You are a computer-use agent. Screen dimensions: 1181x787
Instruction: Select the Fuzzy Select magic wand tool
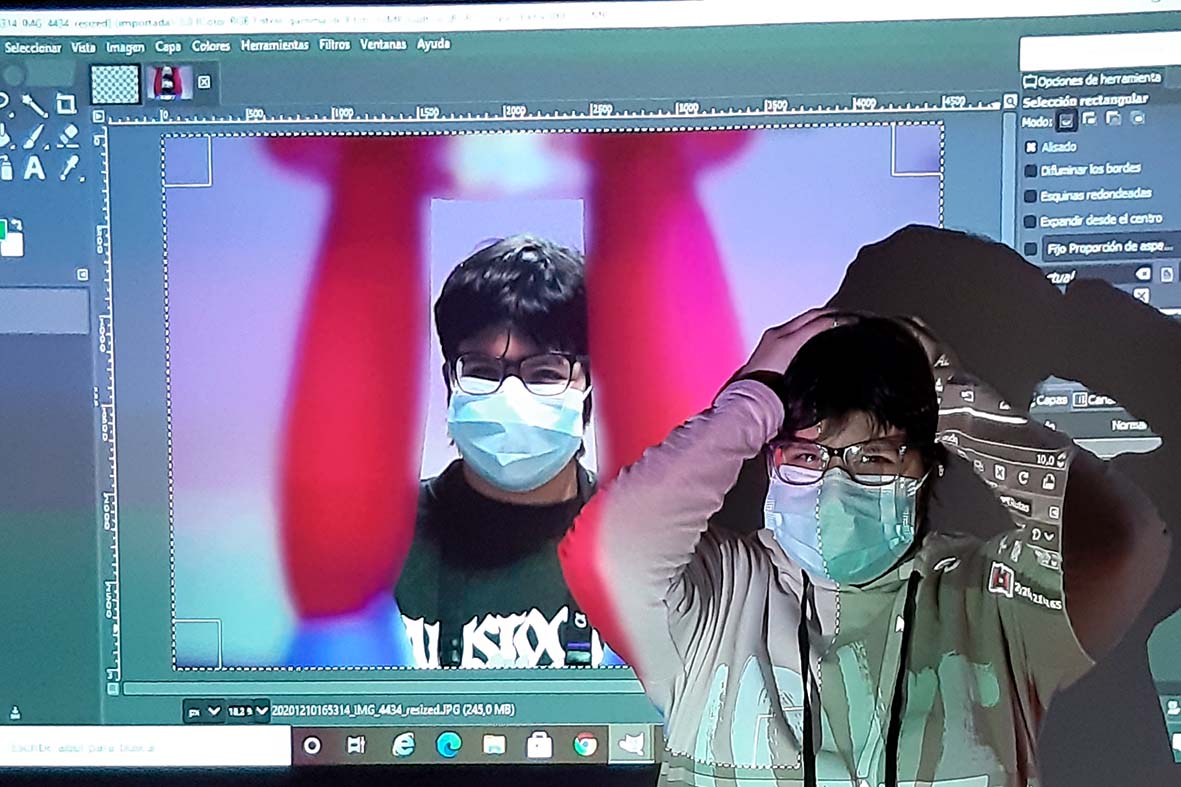[x=34, y=105]
